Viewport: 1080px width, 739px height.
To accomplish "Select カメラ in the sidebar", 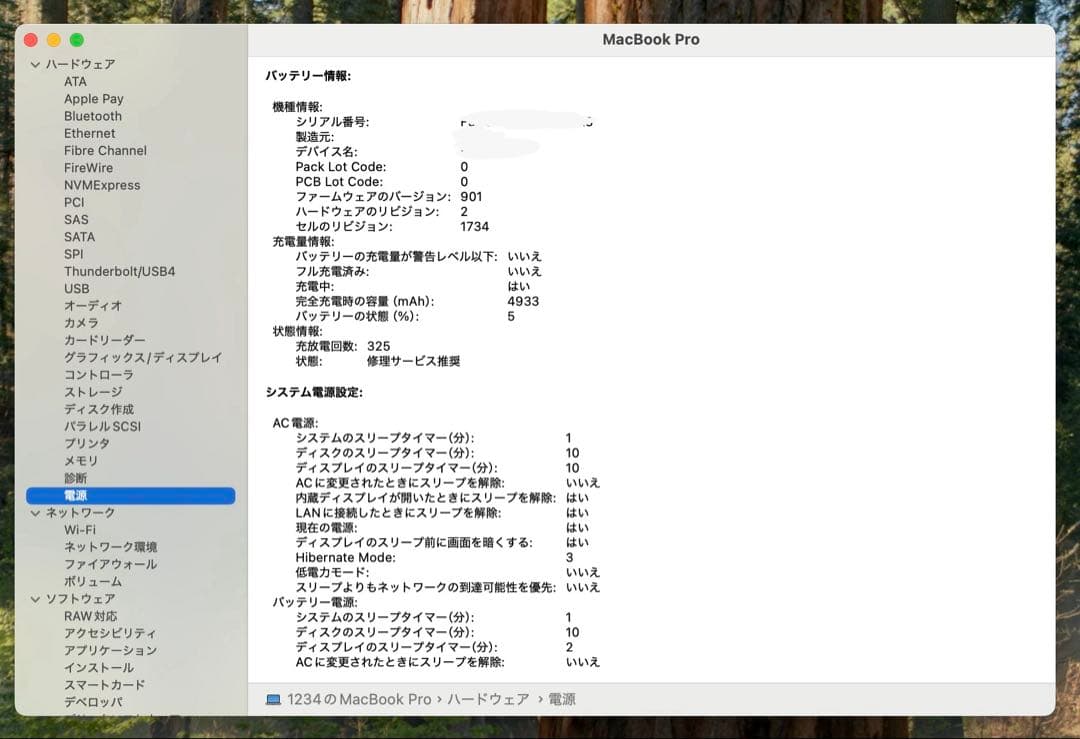I will click(83, 322).
